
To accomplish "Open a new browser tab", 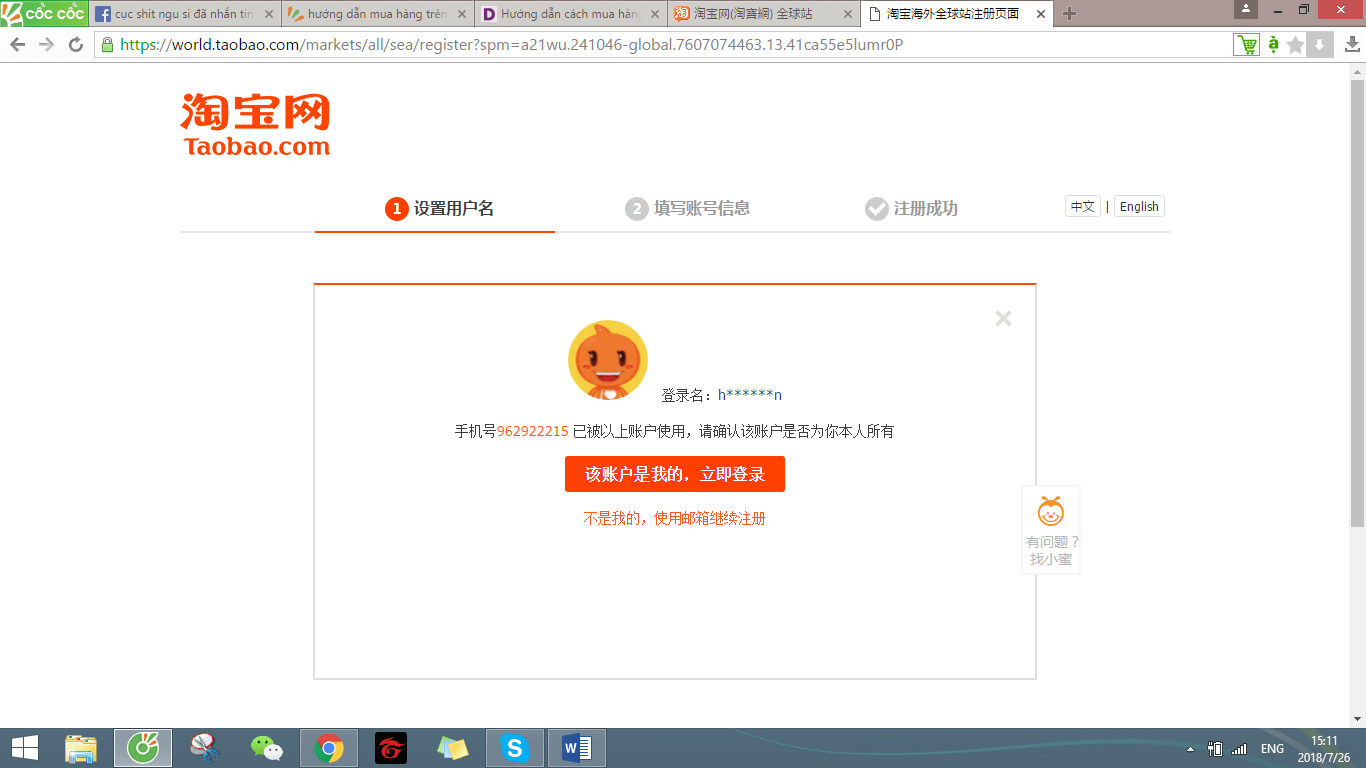I will click(1070, 14).
